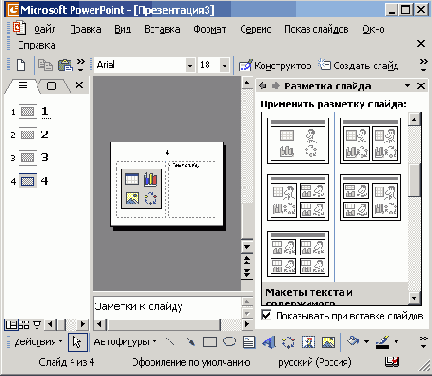
Task: Toggle the show-when-inserting-slides checkbox
Action: click(266, 315)
